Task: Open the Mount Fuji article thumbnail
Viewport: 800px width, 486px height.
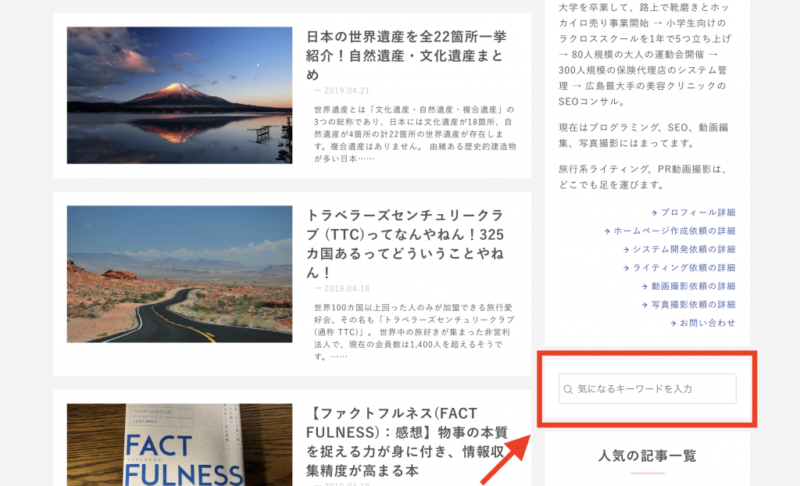Action: click(180, 95)
